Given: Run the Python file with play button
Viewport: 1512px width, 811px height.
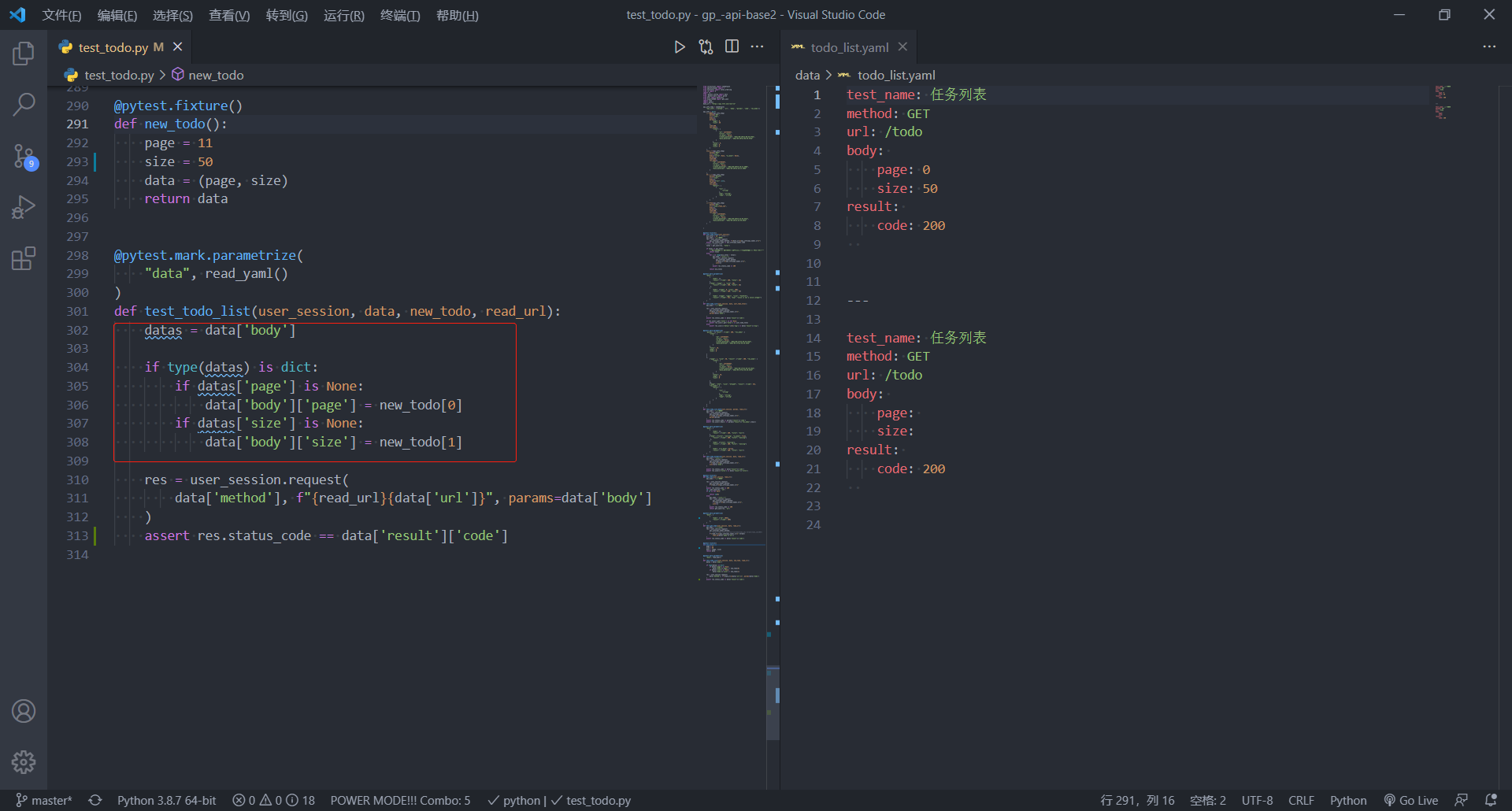Looking at the screenshot, I should [x=680, y=47].
